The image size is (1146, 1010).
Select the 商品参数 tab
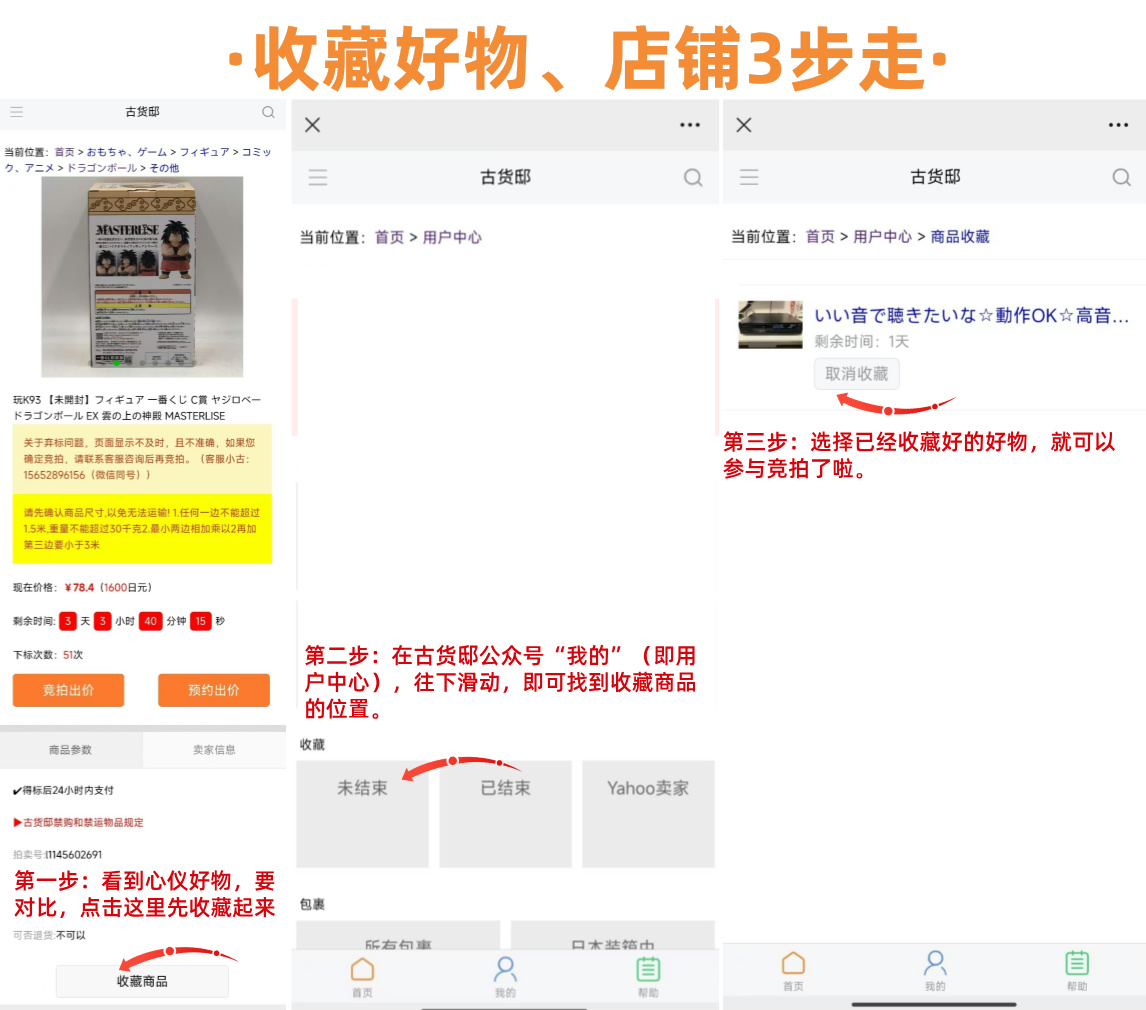pos(70,750)
